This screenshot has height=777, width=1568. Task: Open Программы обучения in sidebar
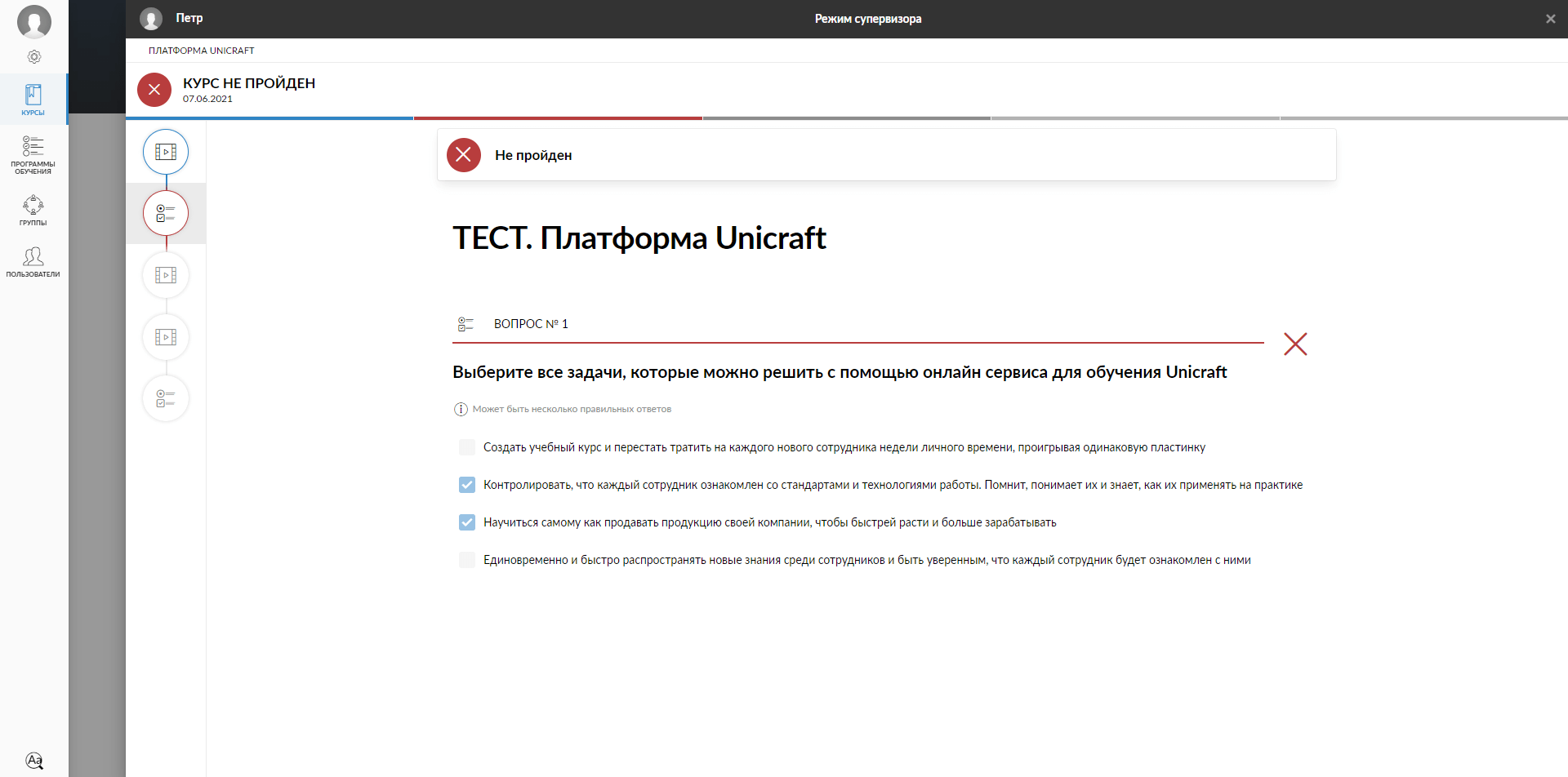pos(33,154)
